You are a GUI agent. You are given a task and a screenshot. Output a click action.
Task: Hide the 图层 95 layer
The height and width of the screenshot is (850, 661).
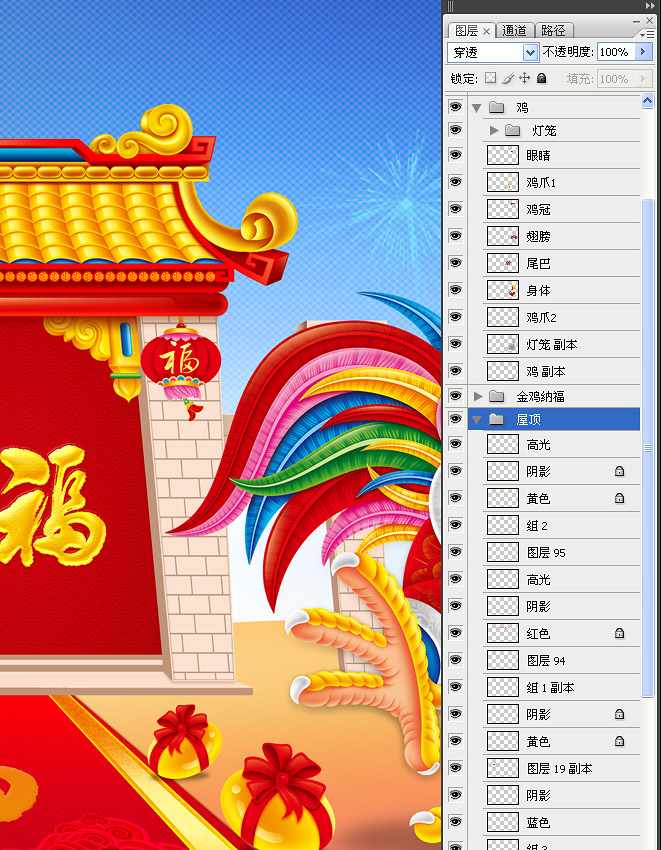coord(455,552)
